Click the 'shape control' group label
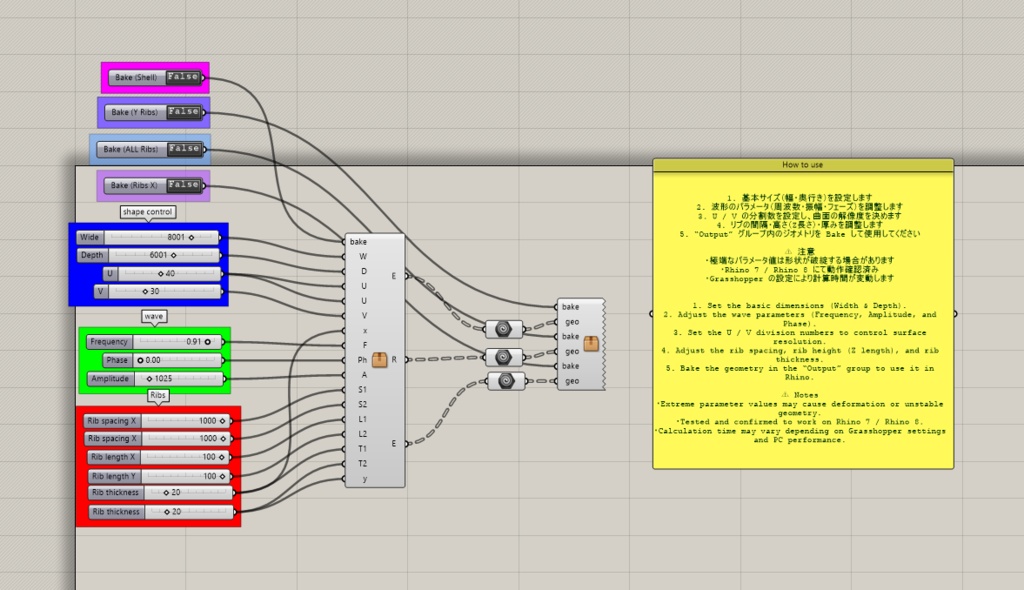Viewport: 1024px width, 590px height. coord(149,211)
